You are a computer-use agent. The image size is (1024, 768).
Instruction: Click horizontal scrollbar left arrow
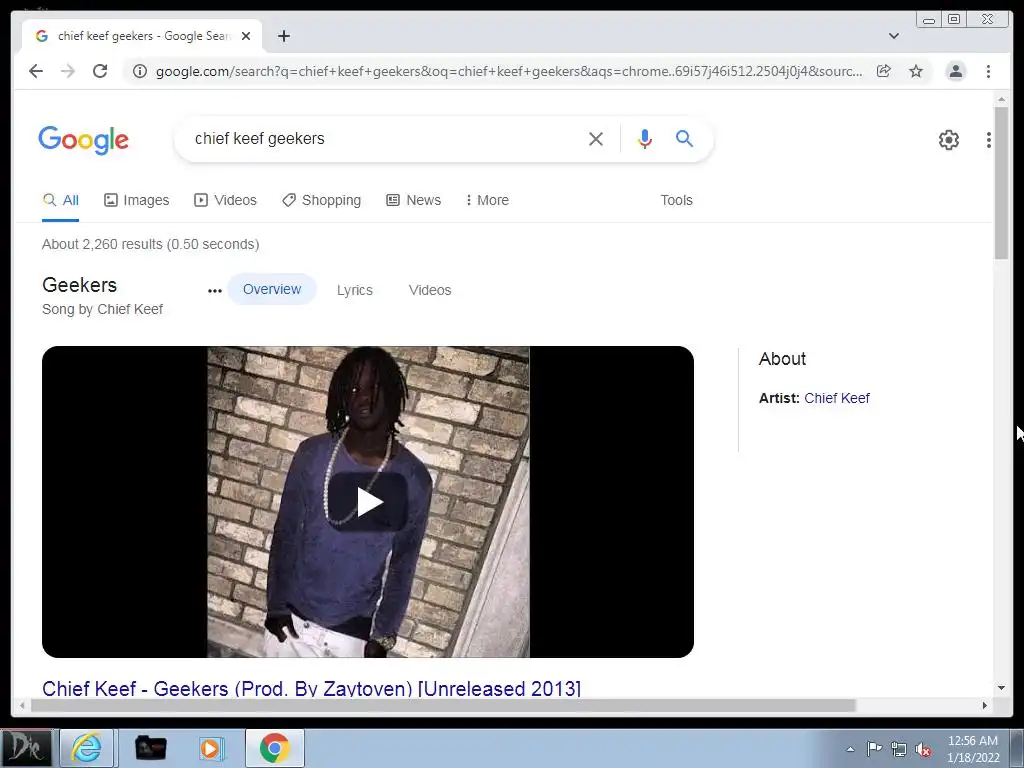pos(22,705)
